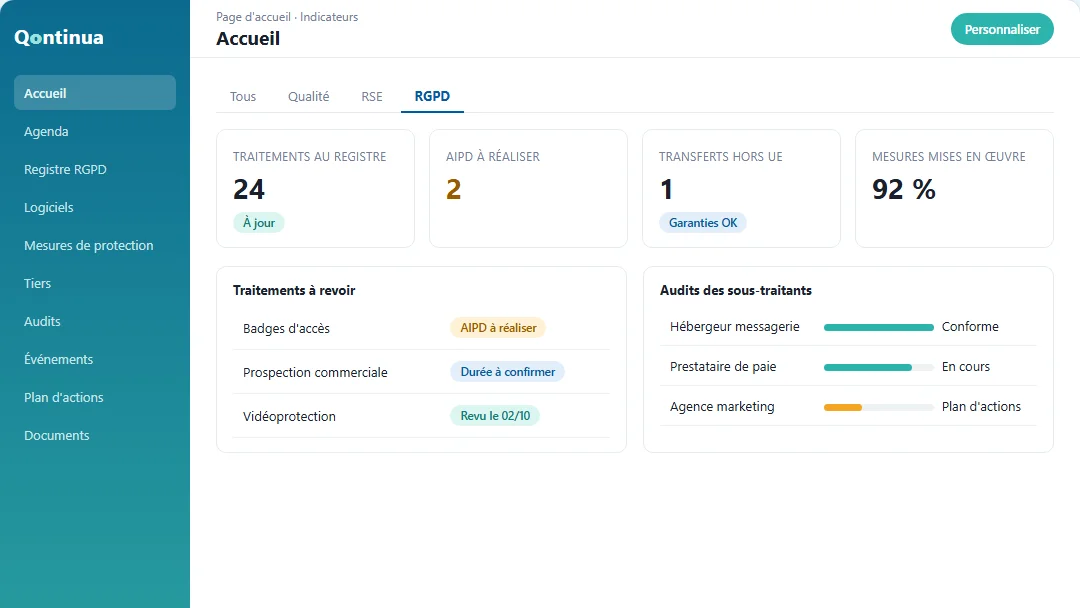Open the Prospection commerciale row
Image resolution: width=1080 pixels, height=608 pixels.
pyautogui.click(x=422, y=372)
